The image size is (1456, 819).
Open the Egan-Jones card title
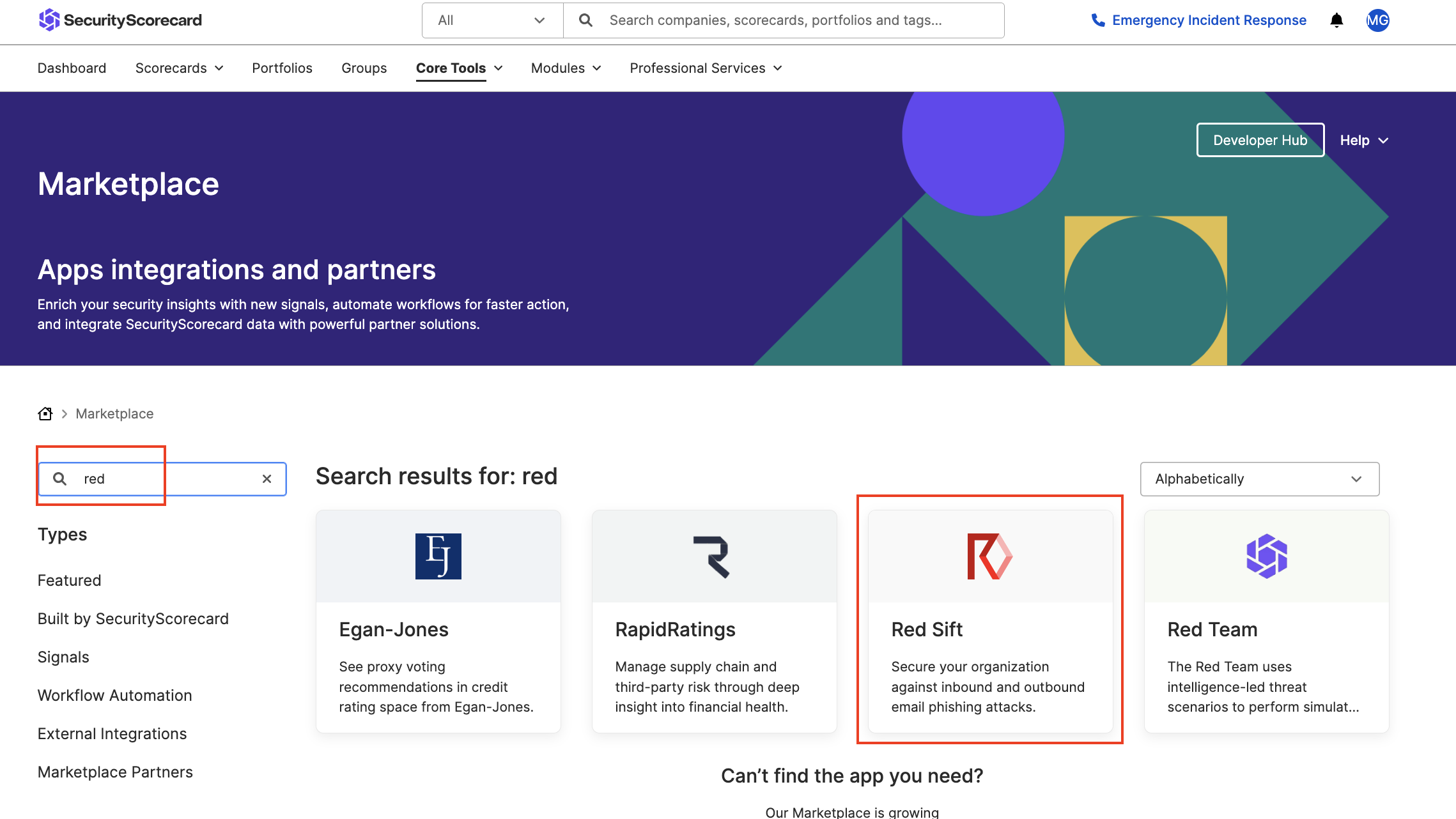click(x=394, y=629)
